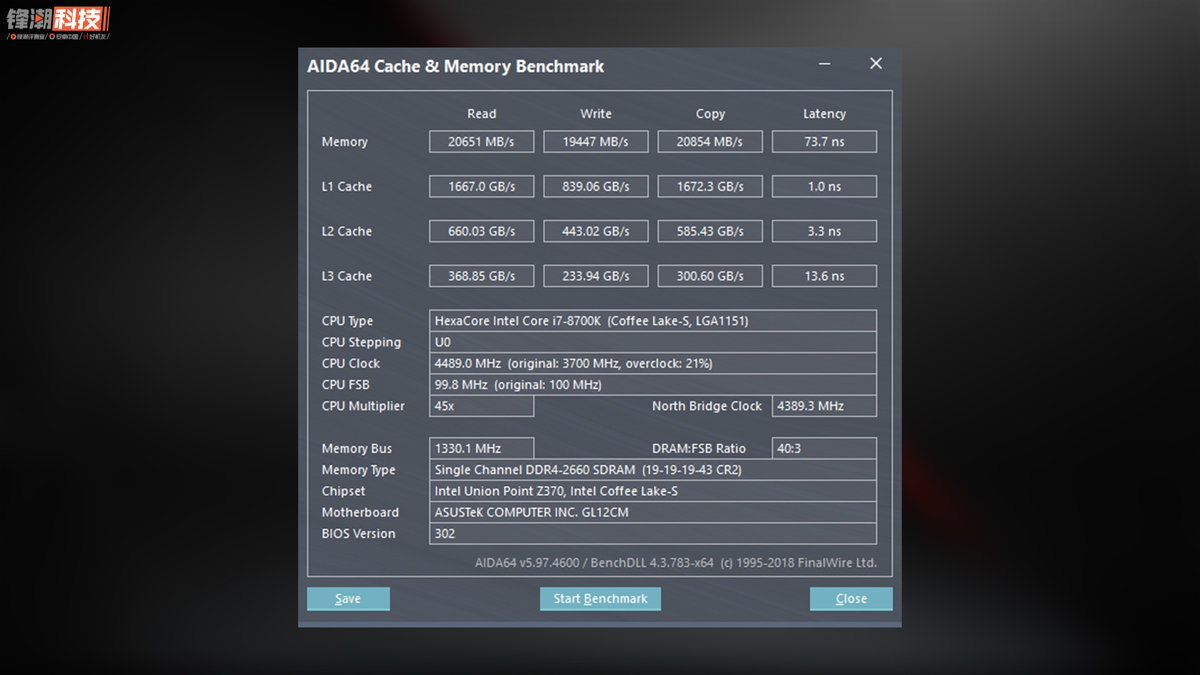Minimize the AIDA64 benchmark window
The image size is (1200, 675).
click(x=825, y=64)
